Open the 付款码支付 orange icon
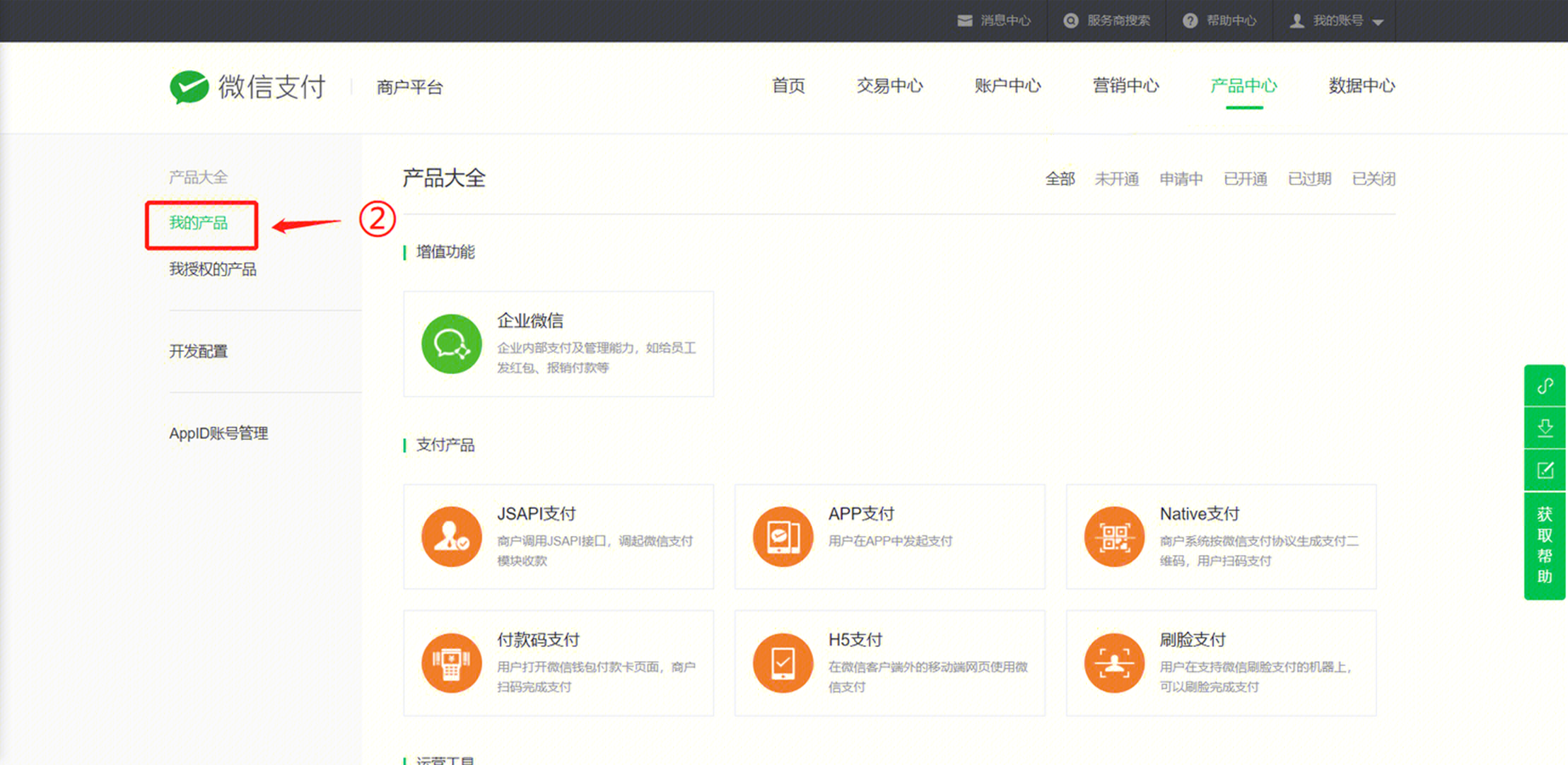Screen dimensions: 1568x765 click(452, 662)
